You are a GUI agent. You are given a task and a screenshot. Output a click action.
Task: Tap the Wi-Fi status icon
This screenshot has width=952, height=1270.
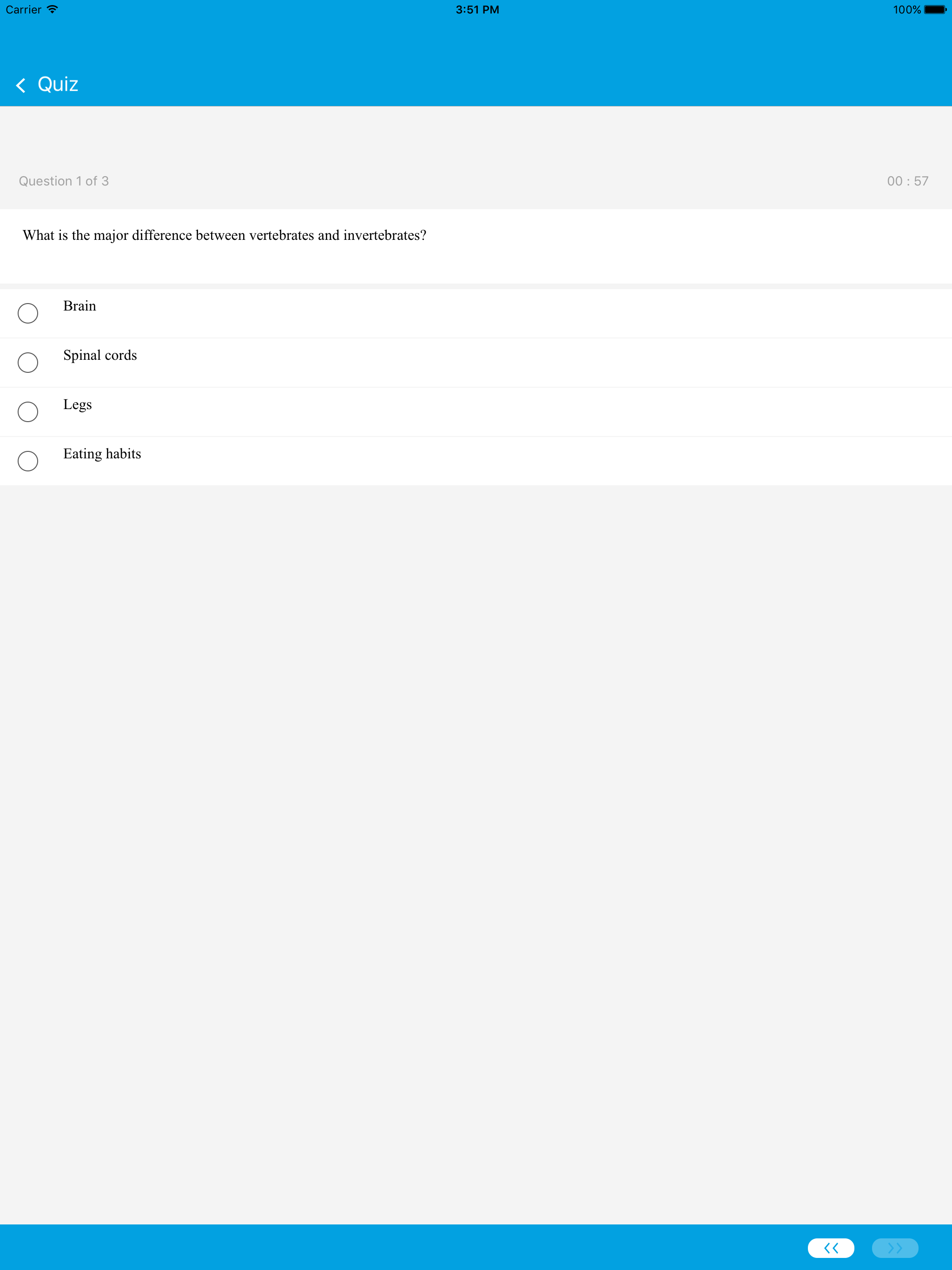click(x=52, y=10)
